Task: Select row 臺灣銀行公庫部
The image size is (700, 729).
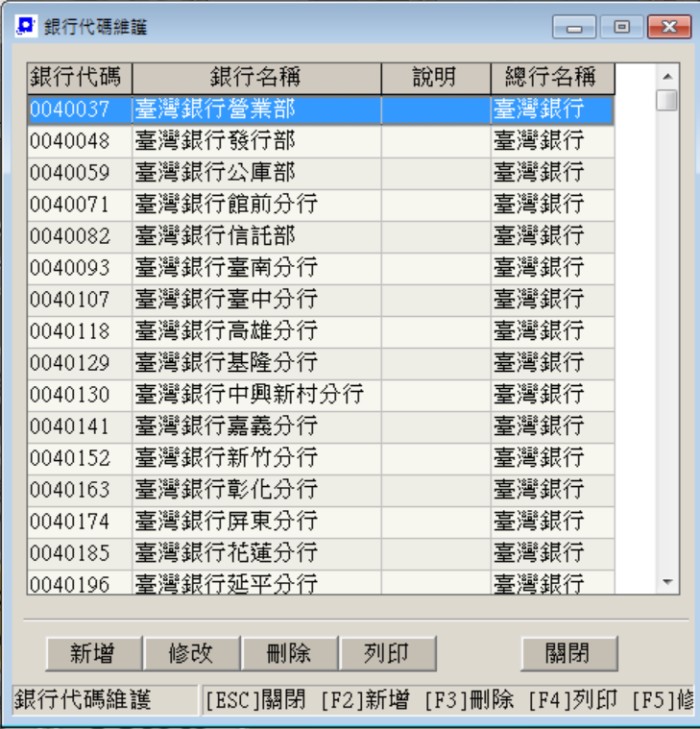Action: point(321,173)
